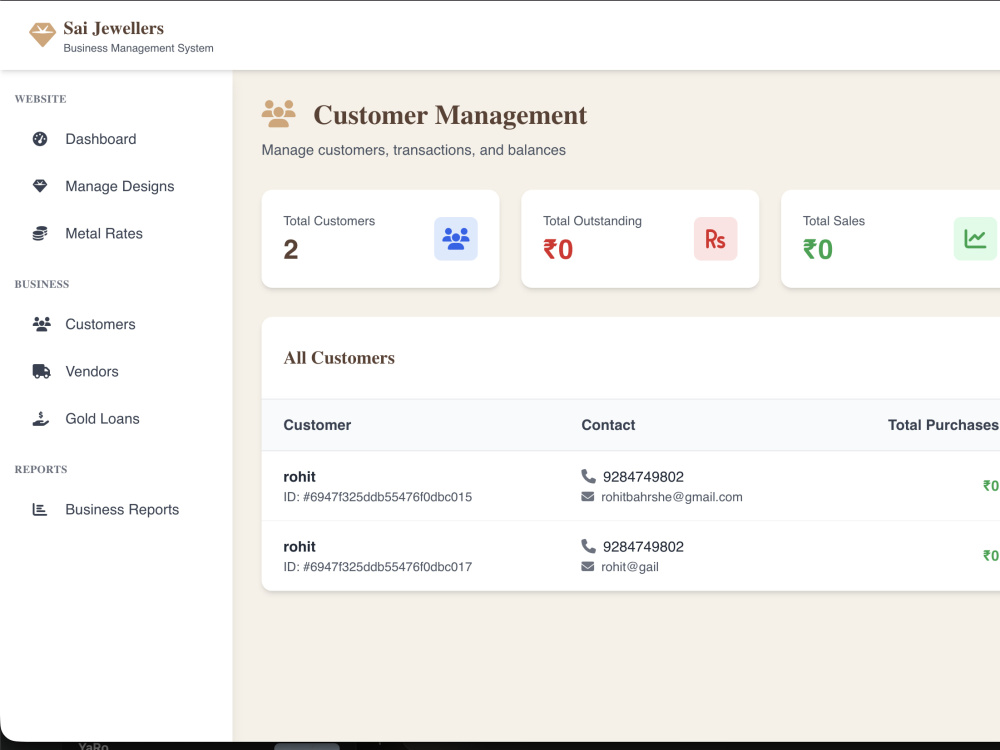Click the red Rs icon in Total Outstanding card
This screenshot has width=1000, height=750.
[716, 239]
